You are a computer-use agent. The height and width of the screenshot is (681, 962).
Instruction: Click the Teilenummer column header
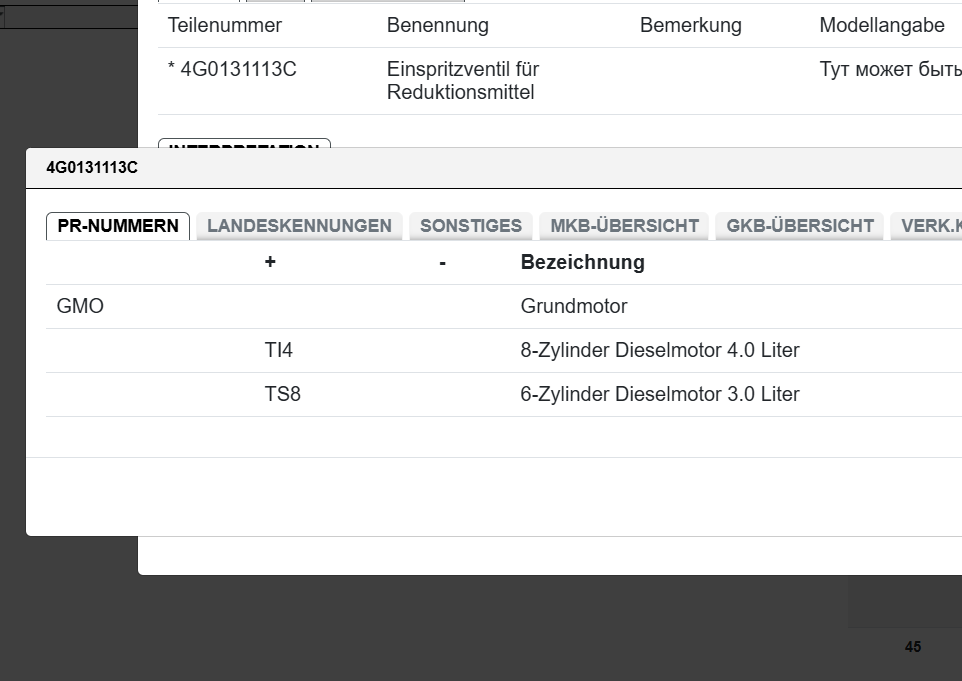(x=224, y=25)
